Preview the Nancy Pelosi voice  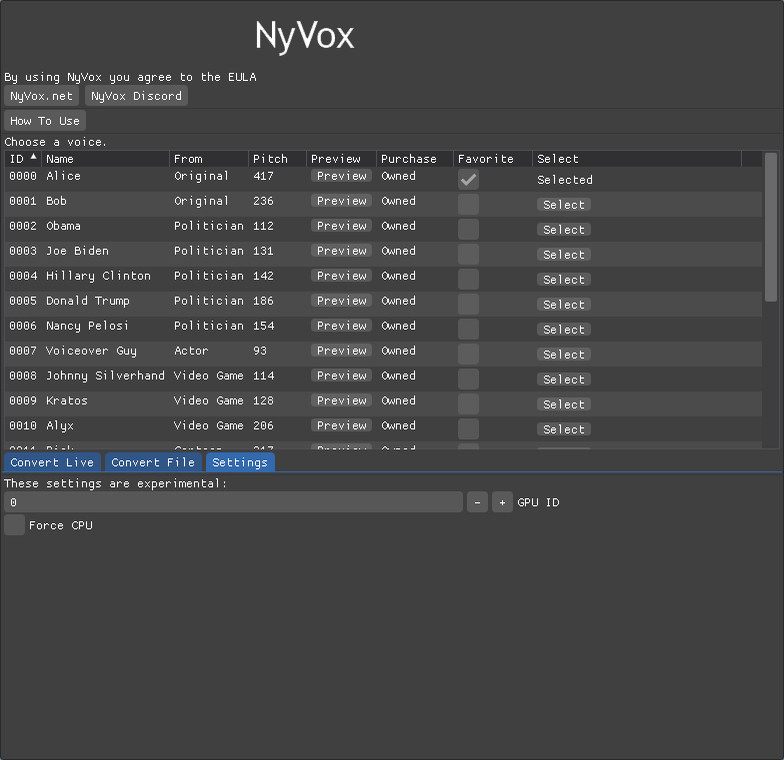342,326
